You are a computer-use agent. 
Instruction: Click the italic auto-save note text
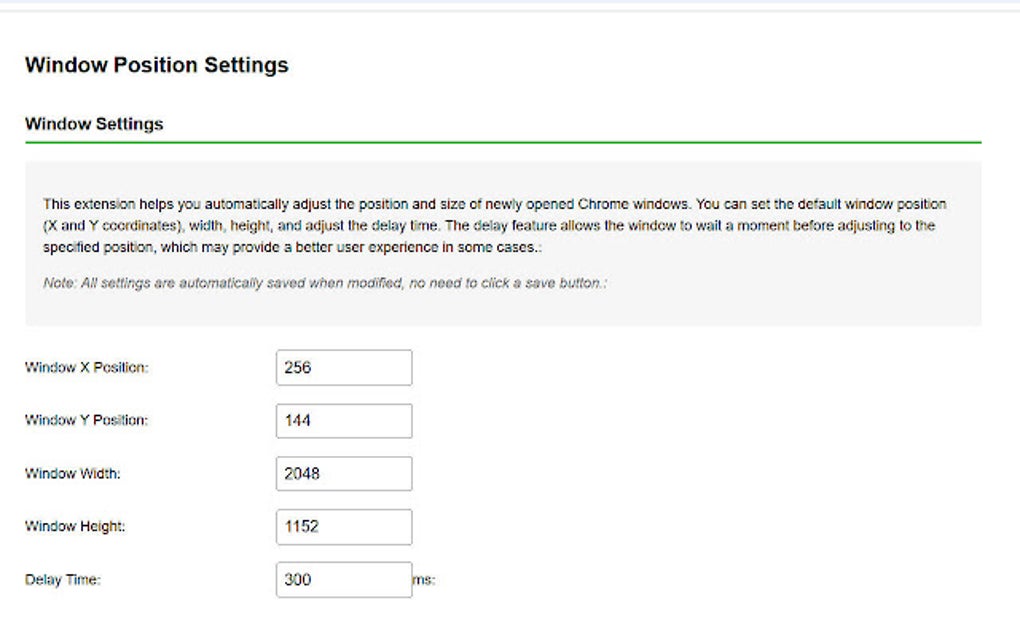[325, 283]
